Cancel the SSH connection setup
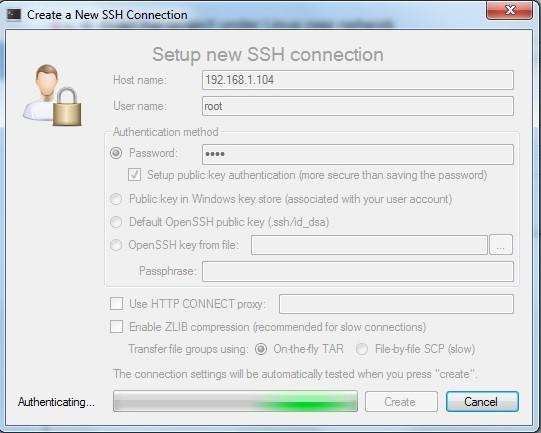The height and width of the screenshot is (433, 541). [x=482, y=402]
